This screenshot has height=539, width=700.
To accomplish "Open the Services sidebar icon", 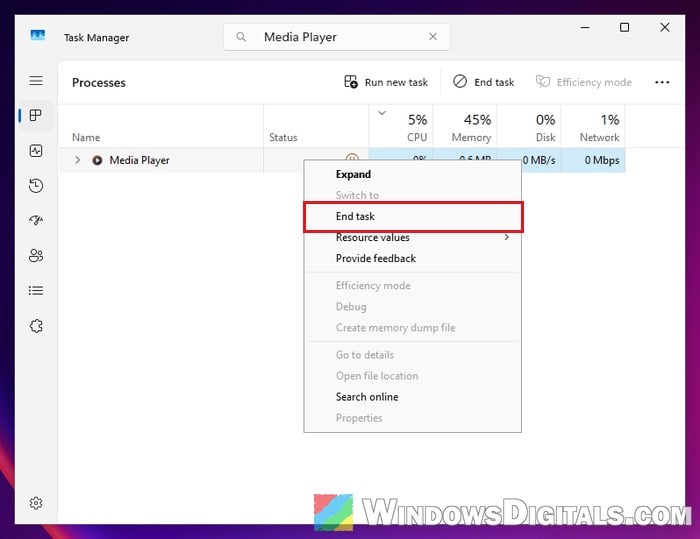I will tap(36, 326).
